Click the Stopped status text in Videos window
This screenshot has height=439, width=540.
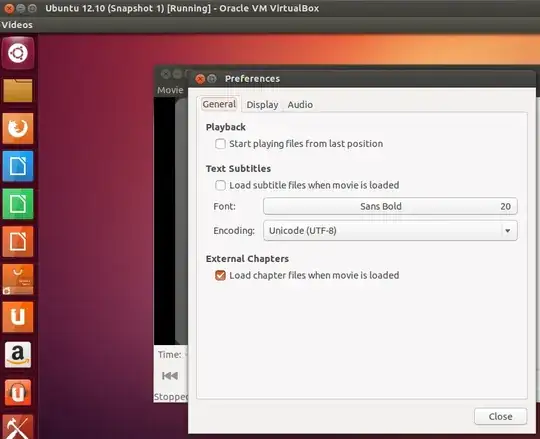click(x=171, y=397)
